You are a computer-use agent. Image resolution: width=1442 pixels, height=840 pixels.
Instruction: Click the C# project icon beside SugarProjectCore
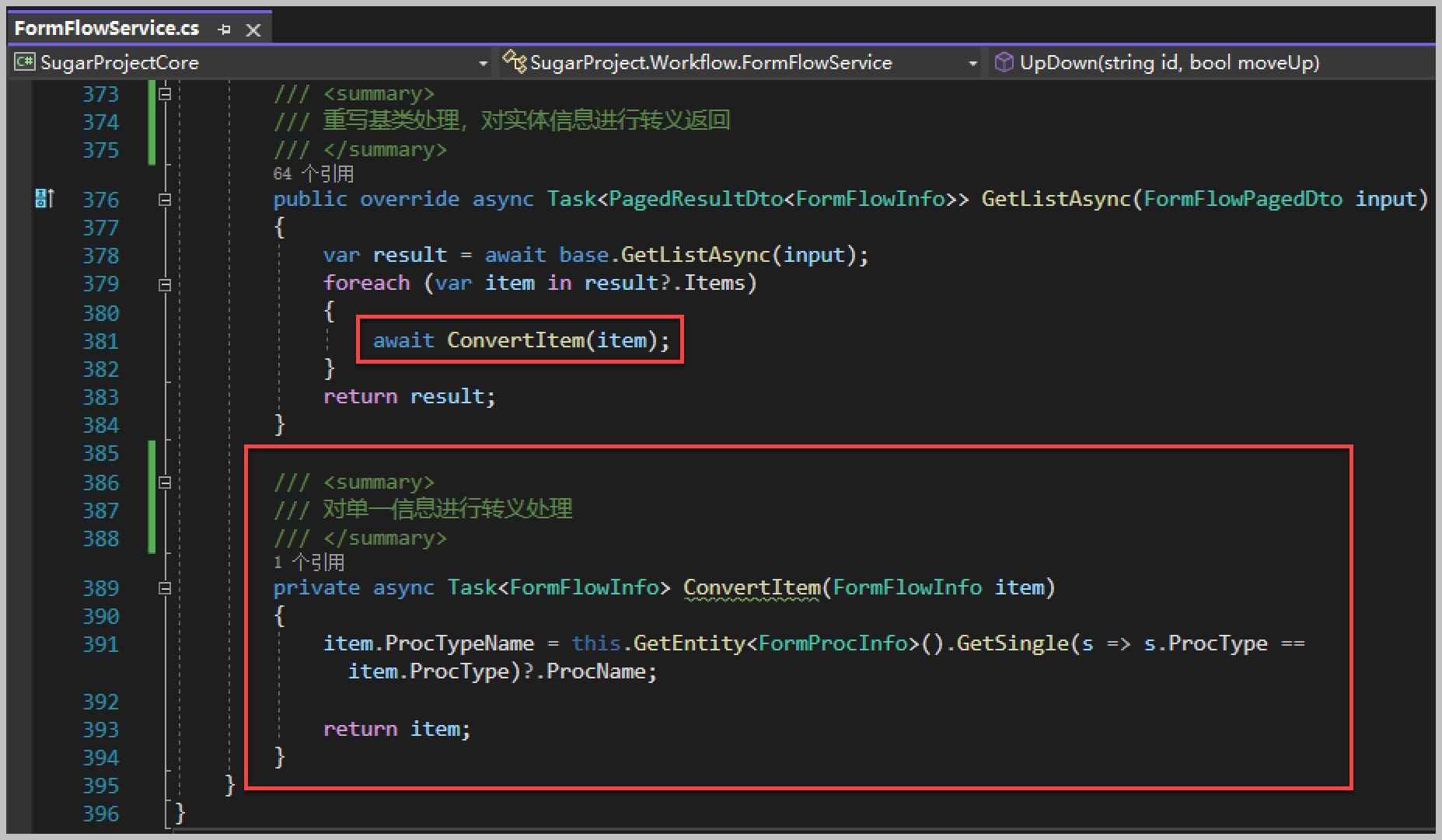[x=25, y=61]
